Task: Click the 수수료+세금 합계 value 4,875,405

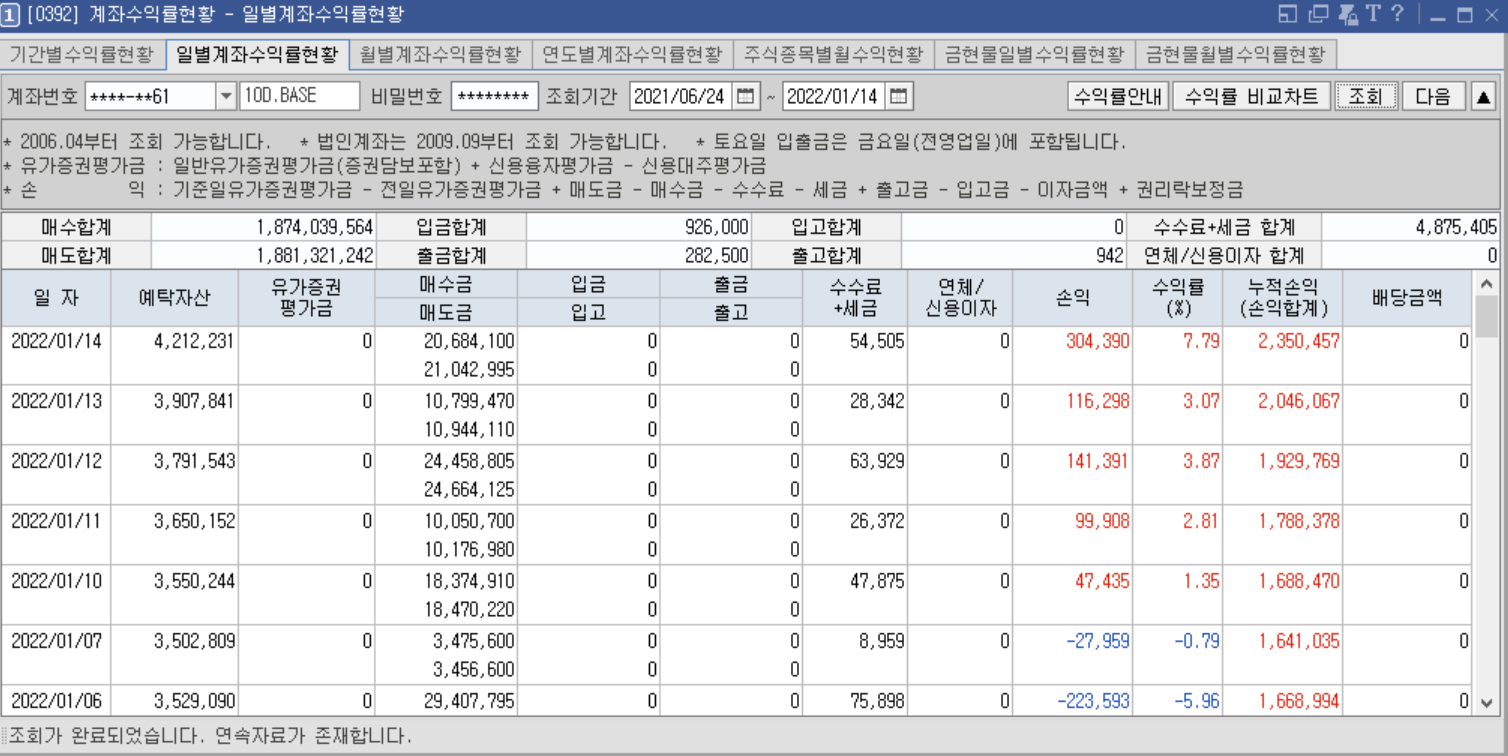Action: 1456,227
